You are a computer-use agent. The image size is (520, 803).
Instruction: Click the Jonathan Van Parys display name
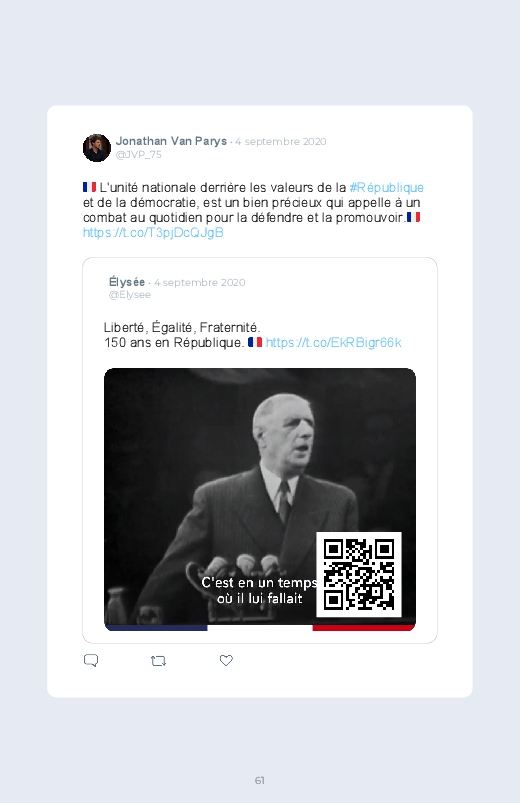tap(171, 141)
